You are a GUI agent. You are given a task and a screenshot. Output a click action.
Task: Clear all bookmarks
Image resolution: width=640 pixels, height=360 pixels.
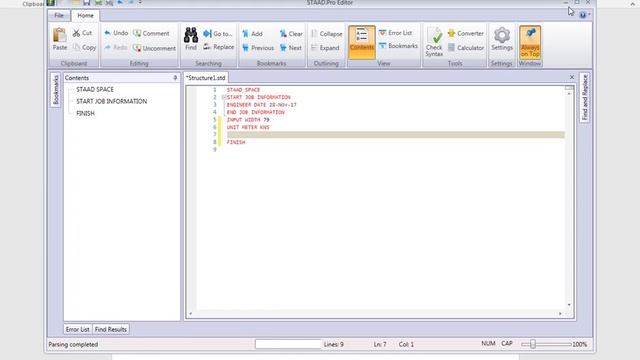click(x=291, y=34)
